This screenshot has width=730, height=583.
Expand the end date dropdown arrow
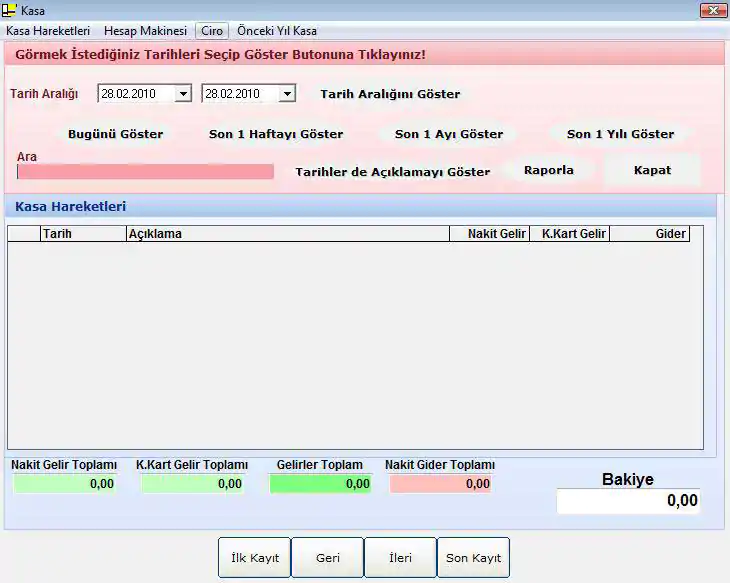point(287,94)
